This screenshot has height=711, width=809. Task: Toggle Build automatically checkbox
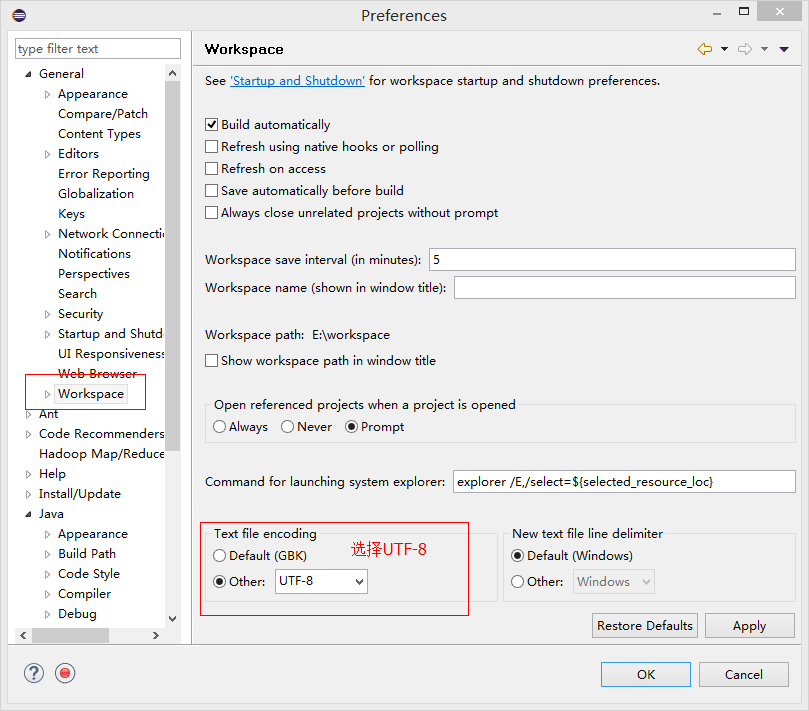(212, 124)
